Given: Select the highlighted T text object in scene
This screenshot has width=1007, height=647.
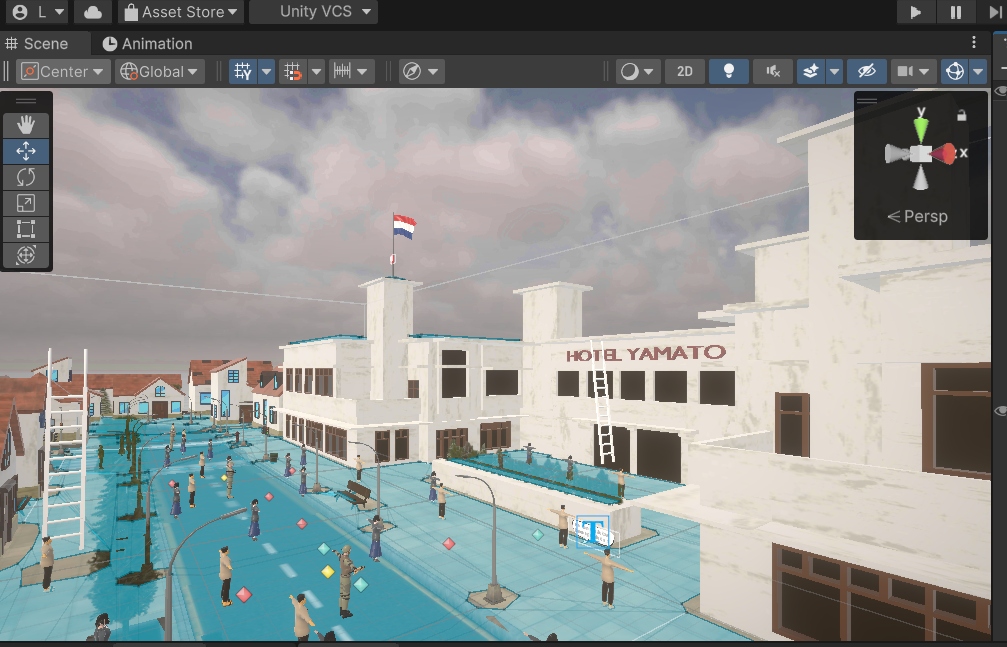Looking at the screenshot, I should (593, 533).
